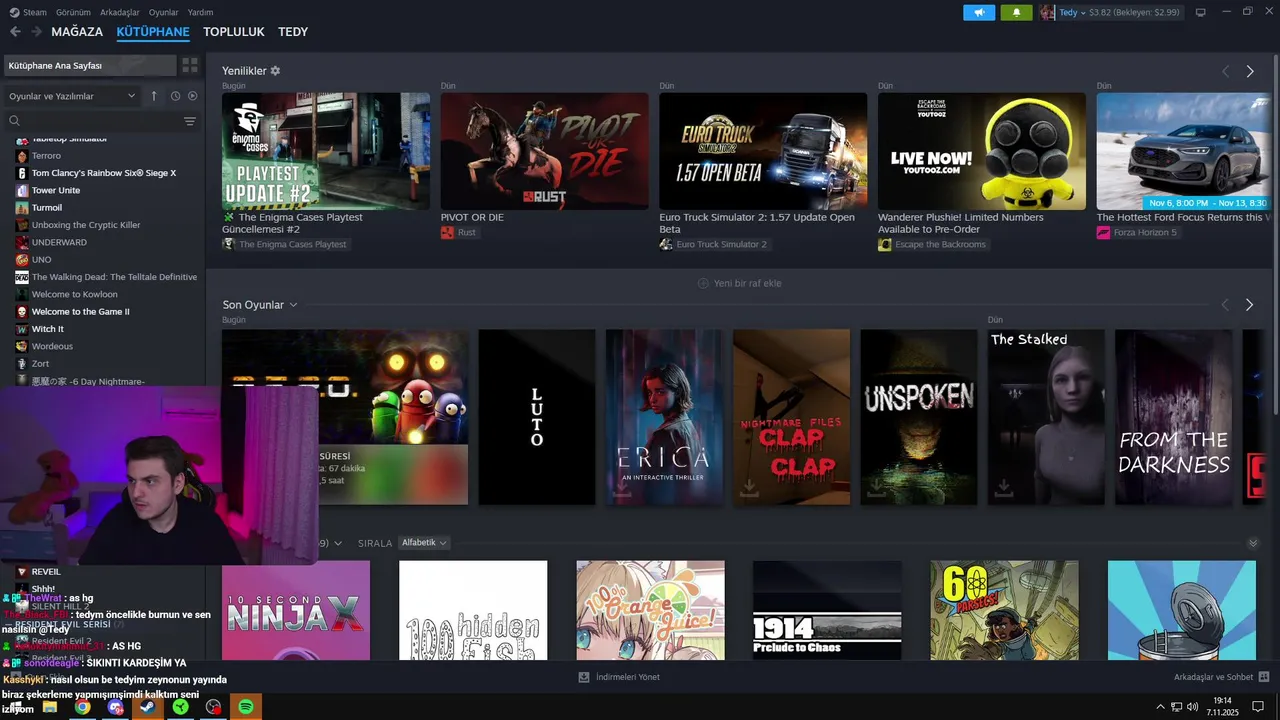
Task: Click the Tedy profile avatar
Action: coord(1047,12)
